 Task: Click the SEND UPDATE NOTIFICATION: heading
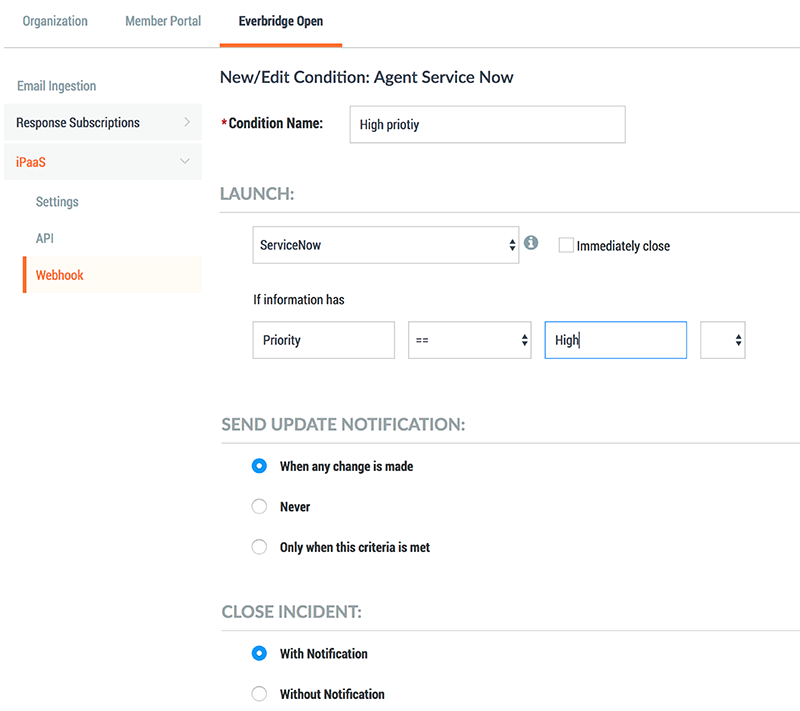[x=343, y=424]
